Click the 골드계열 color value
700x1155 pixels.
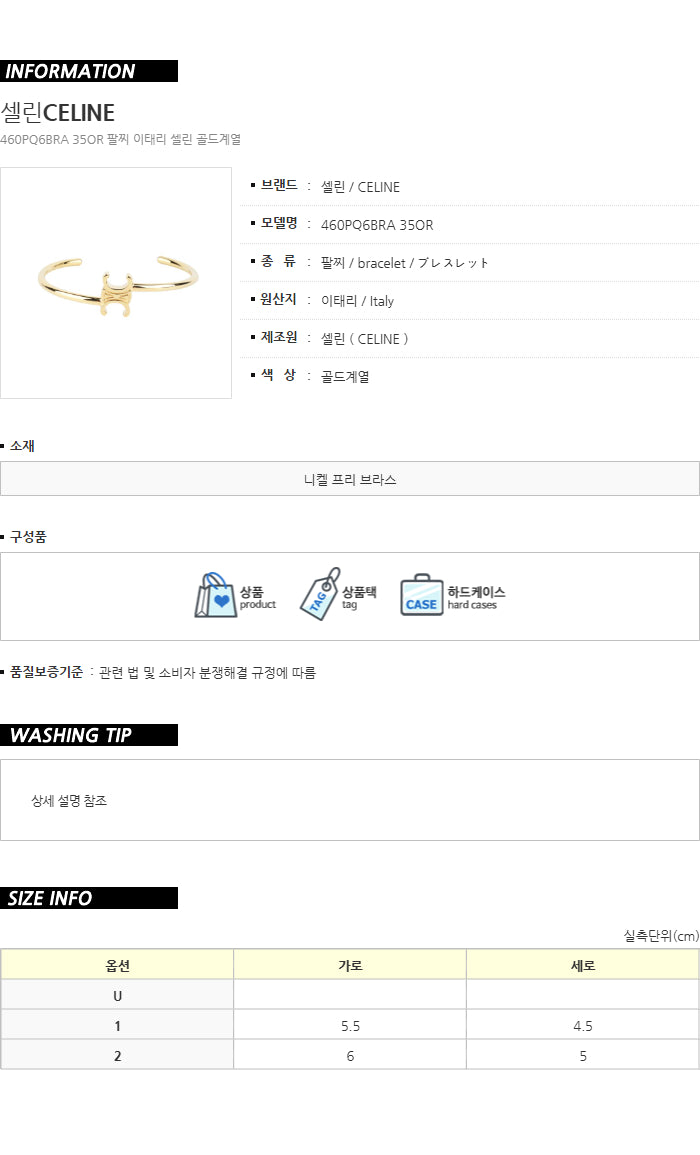click(x=345, y=376)
